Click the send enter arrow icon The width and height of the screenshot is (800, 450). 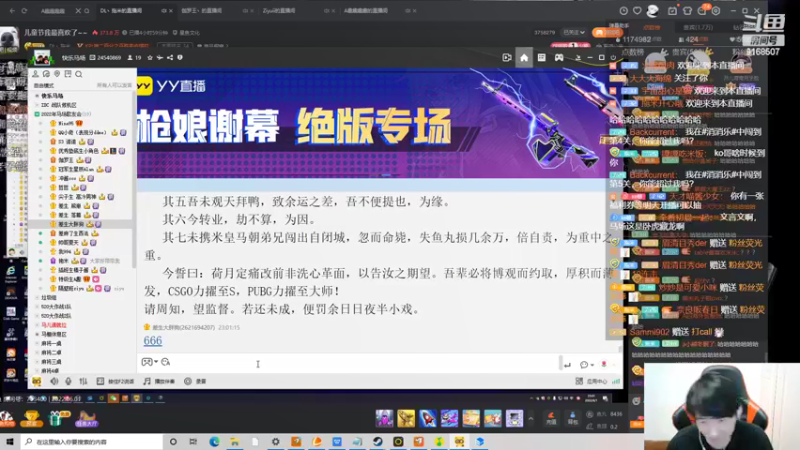click(567, 365)
